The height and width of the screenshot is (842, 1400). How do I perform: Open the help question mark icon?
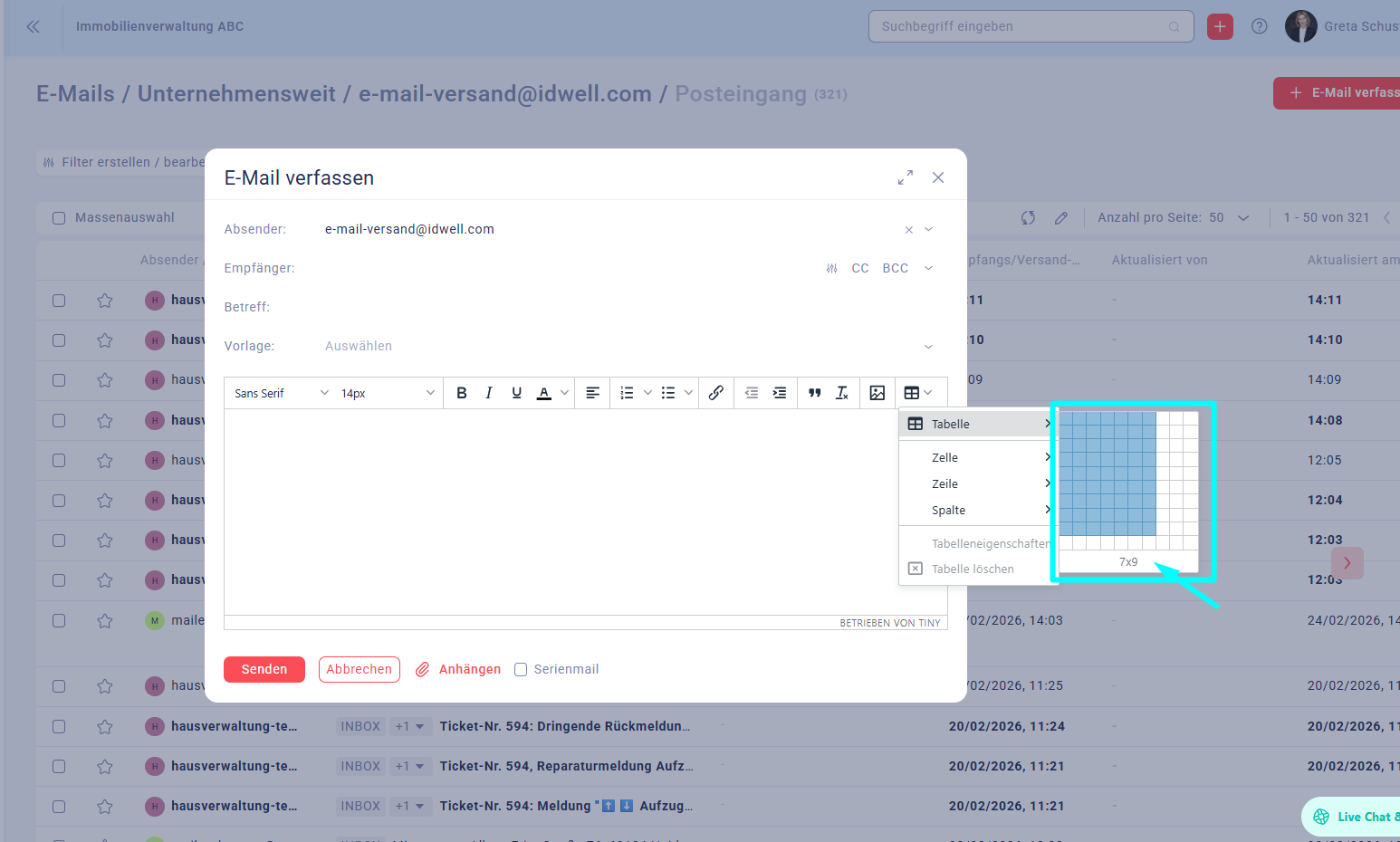[x=1260, y=26]
